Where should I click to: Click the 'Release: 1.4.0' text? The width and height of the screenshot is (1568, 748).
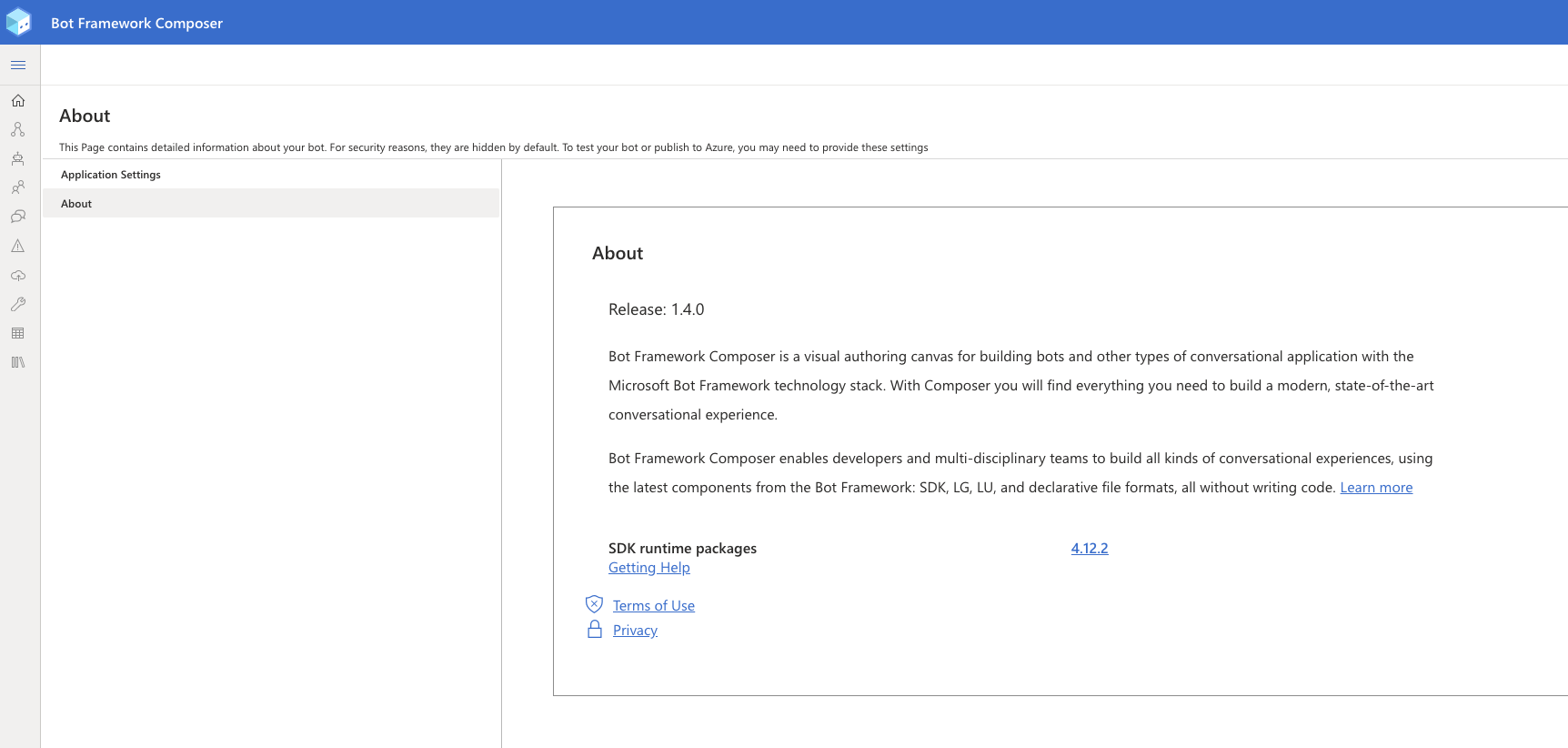pos(657,309)
